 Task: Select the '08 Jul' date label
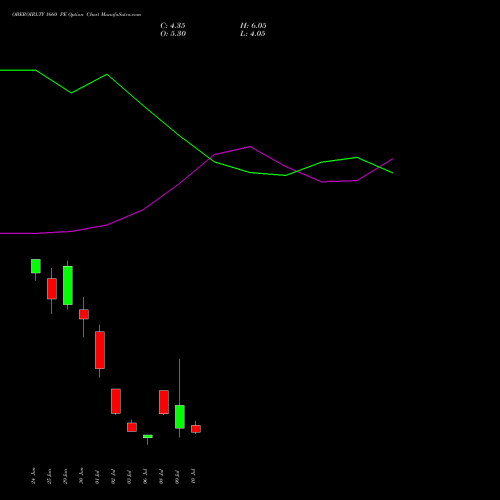161,477
